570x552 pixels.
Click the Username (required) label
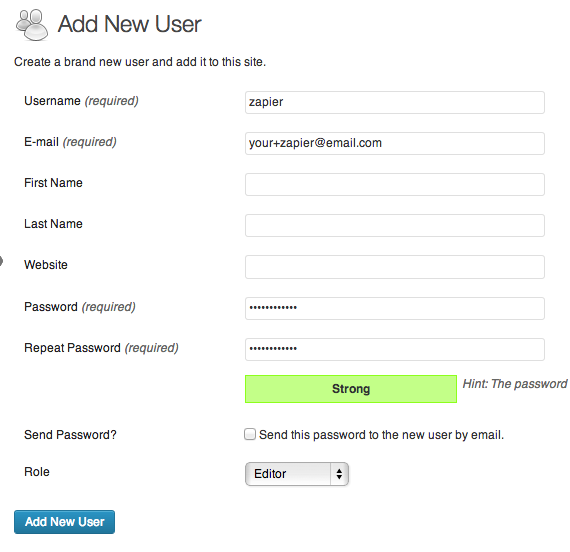pyautogui.click(x=81, y=101)
